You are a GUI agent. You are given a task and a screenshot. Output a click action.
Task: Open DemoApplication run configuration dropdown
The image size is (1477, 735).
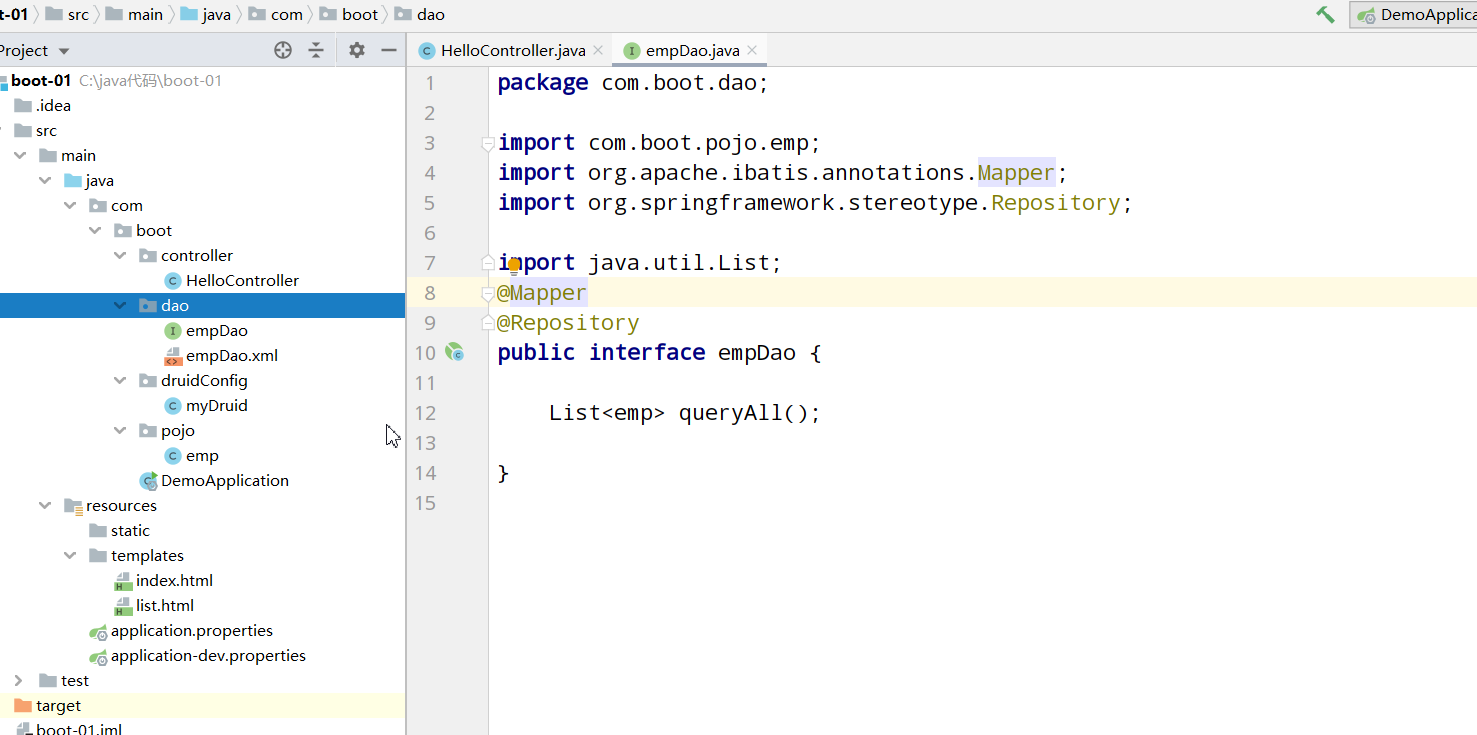[1414, 15]
